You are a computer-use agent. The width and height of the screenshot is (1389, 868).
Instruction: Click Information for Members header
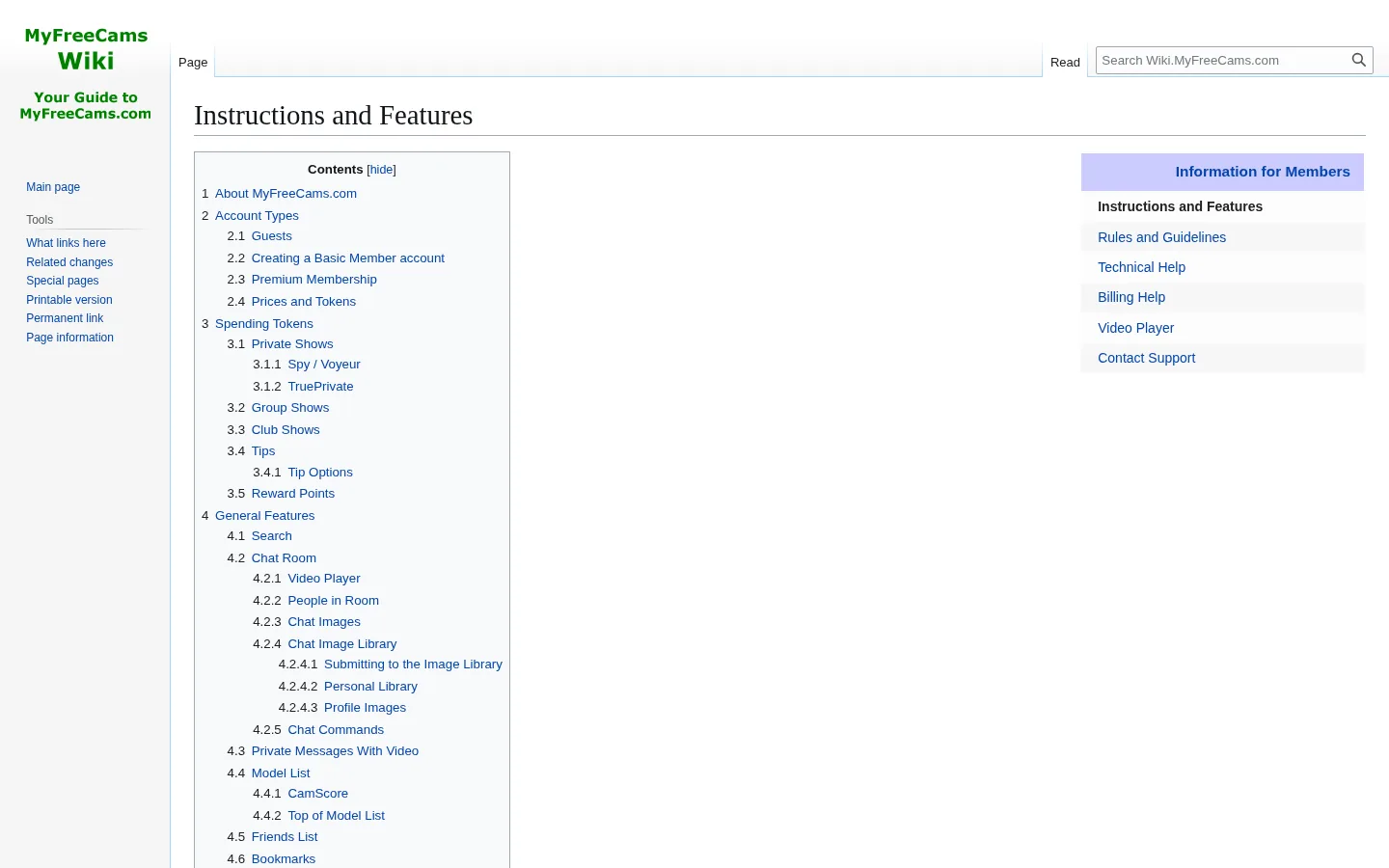click(1263, 172)
